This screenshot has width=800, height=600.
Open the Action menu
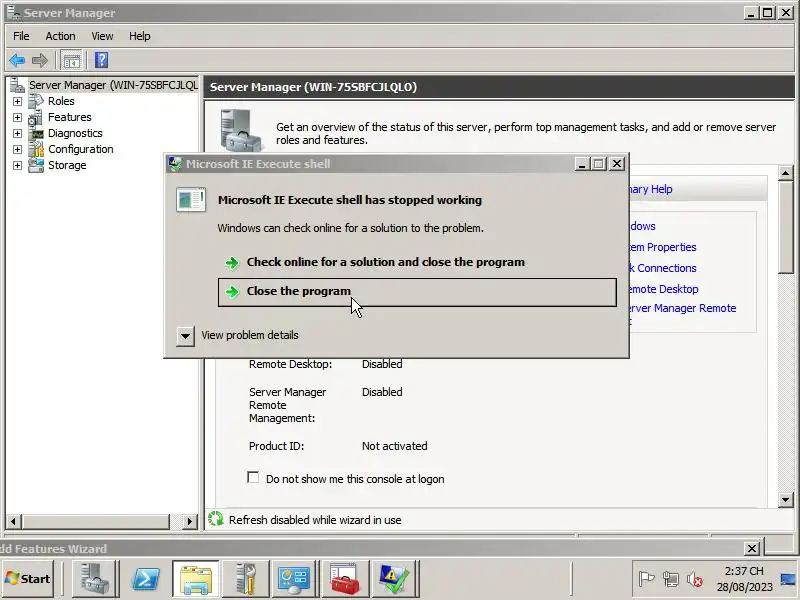[x=60, y=36]
